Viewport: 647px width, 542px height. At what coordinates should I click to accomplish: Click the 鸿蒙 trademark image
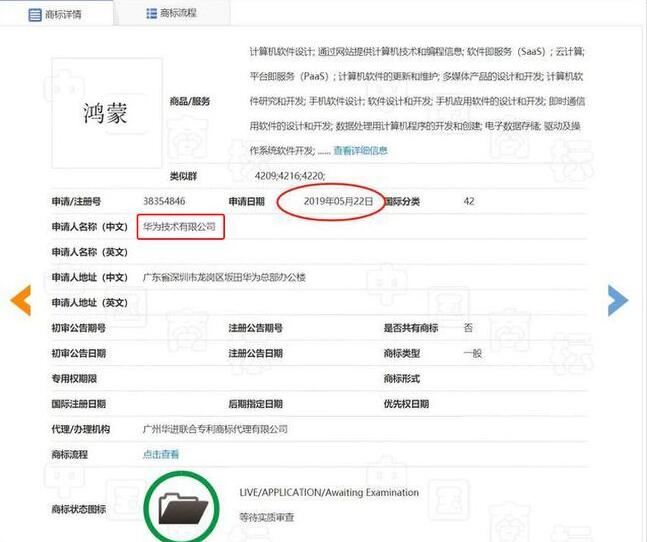[106, 113]
